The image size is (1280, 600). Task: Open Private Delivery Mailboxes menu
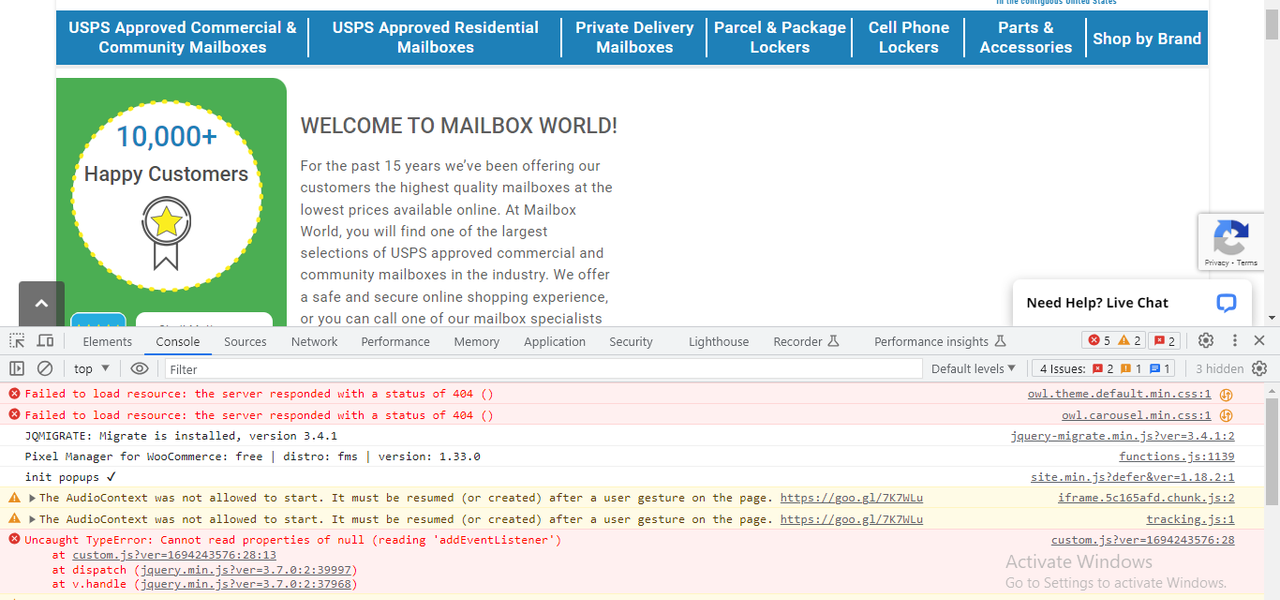coord(634,37)
